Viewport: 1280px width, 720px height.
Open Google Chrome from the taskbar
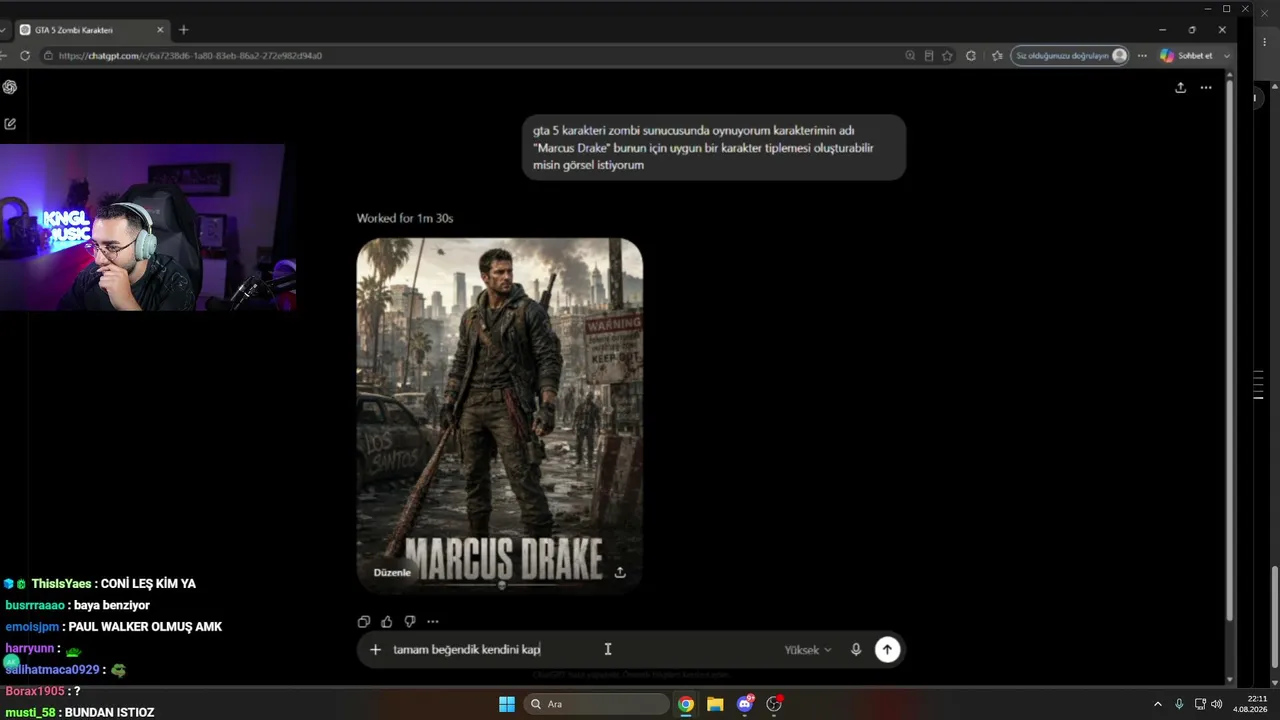coord(686,704)
